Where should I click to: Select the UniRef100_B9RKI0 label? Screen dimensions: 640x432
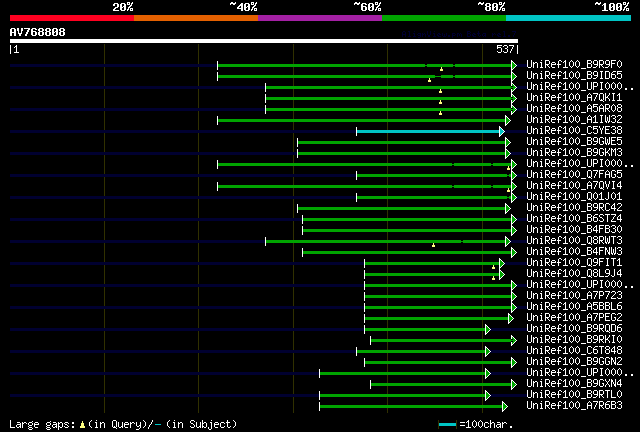coord(574,340)
